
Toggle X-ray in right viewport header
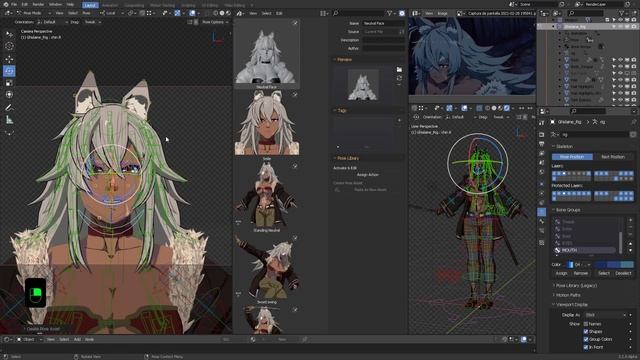click(x=479, y=108)
